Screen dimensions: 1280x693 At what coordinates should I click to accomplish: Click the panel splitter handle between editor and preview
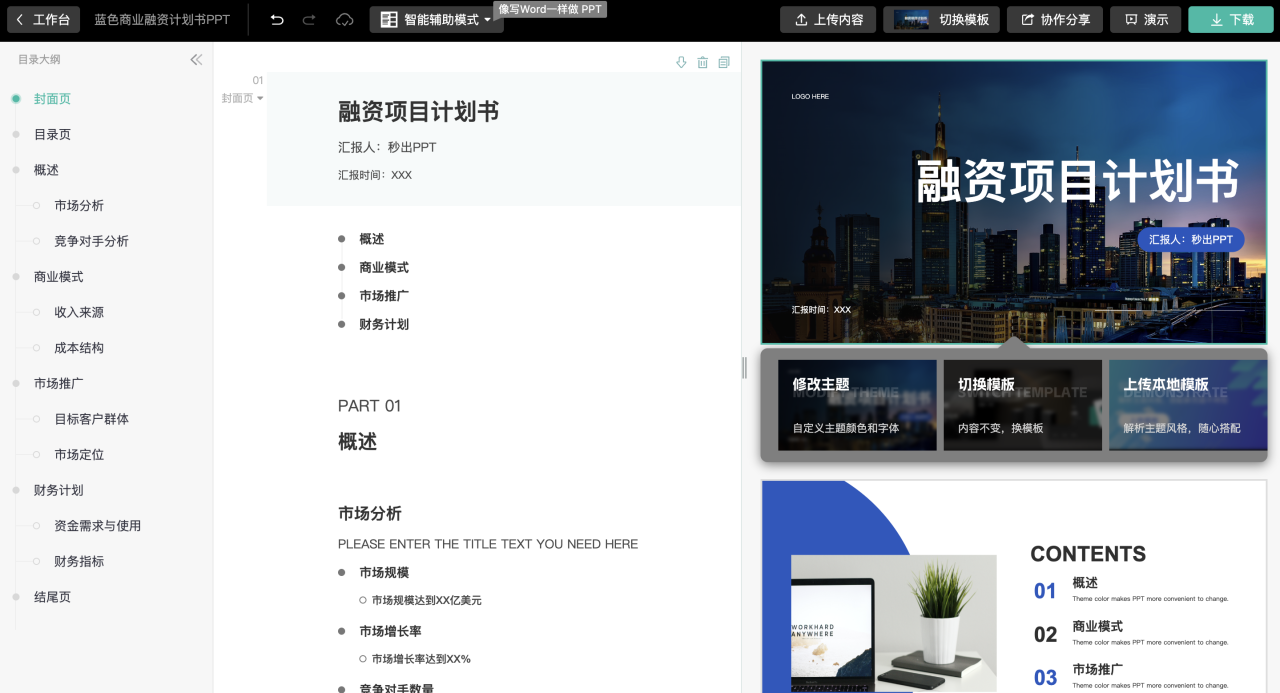pyautogui.click(x=744, y=368)
